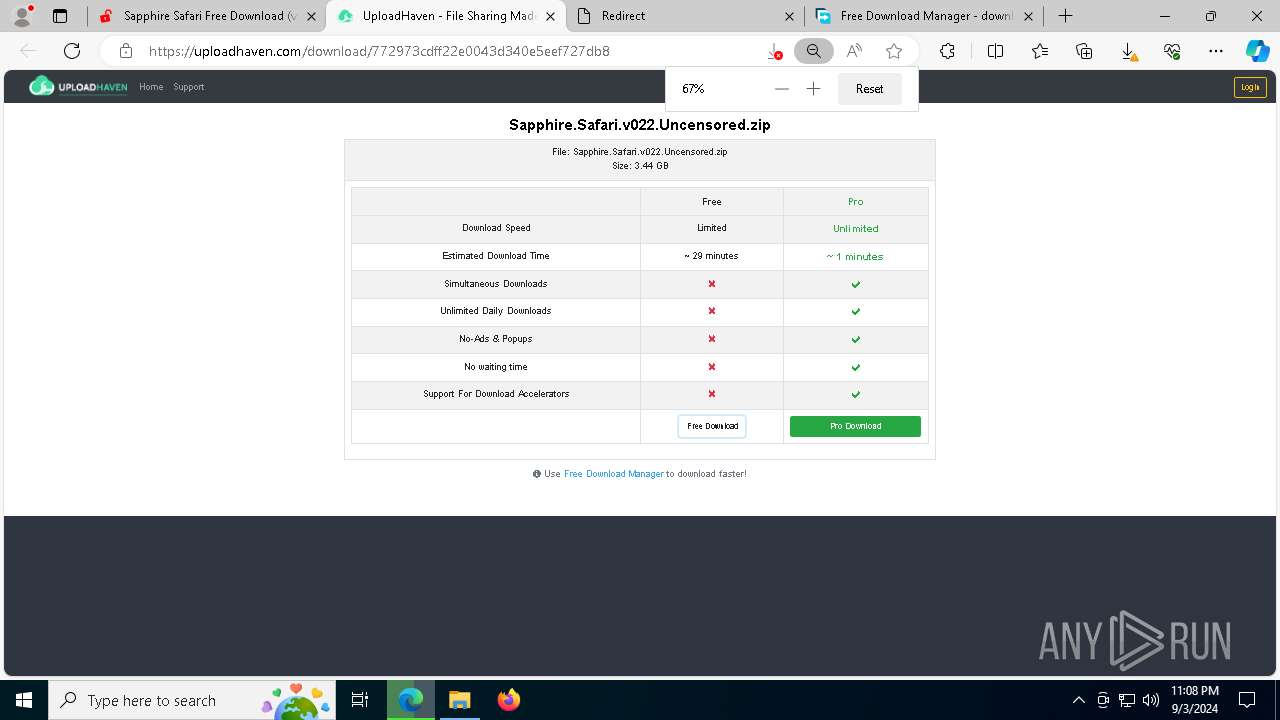
Task: Switch to Sapphire Safari Free Download tab
Action: click(207, 16)
